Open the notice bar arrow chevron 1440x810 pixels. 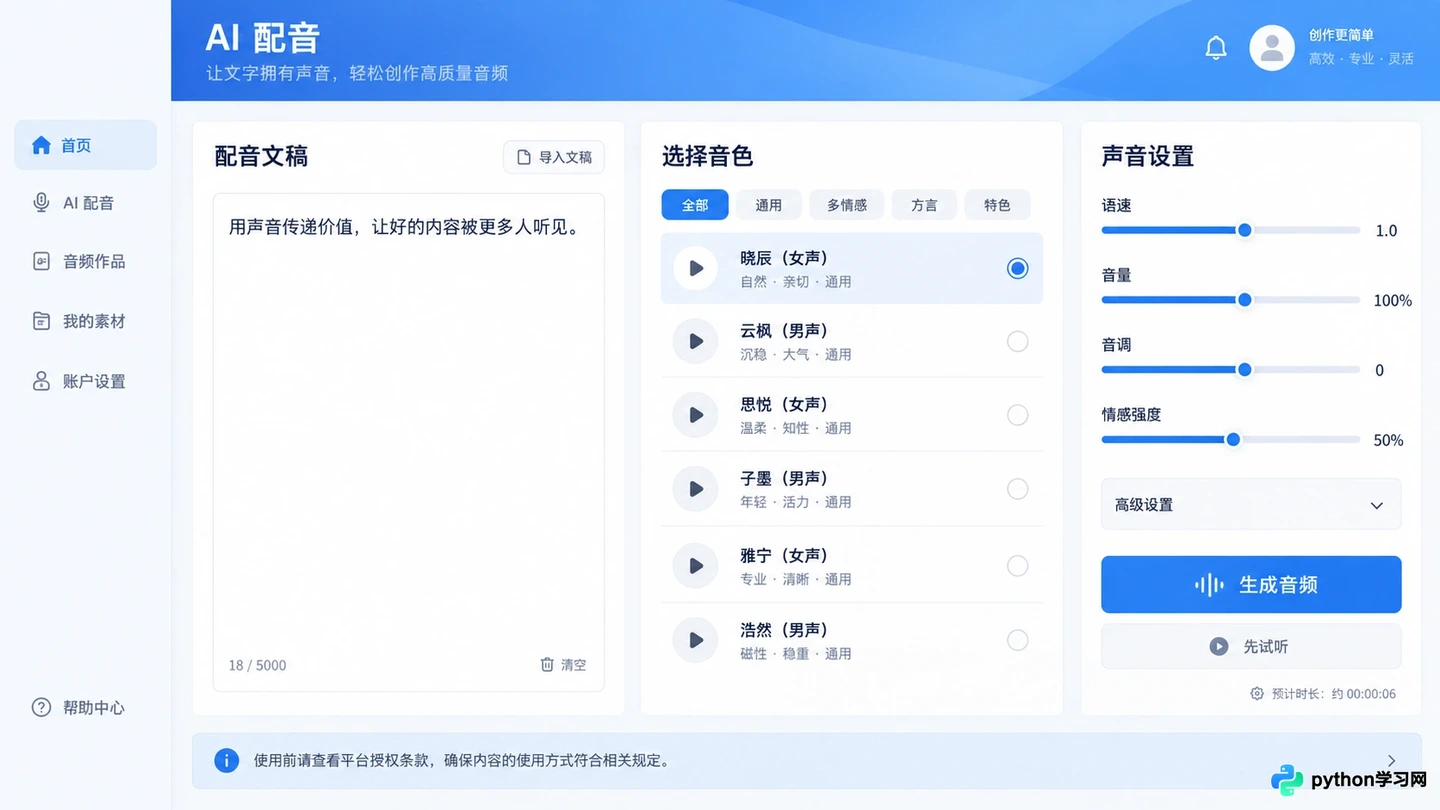(1391, 761)
